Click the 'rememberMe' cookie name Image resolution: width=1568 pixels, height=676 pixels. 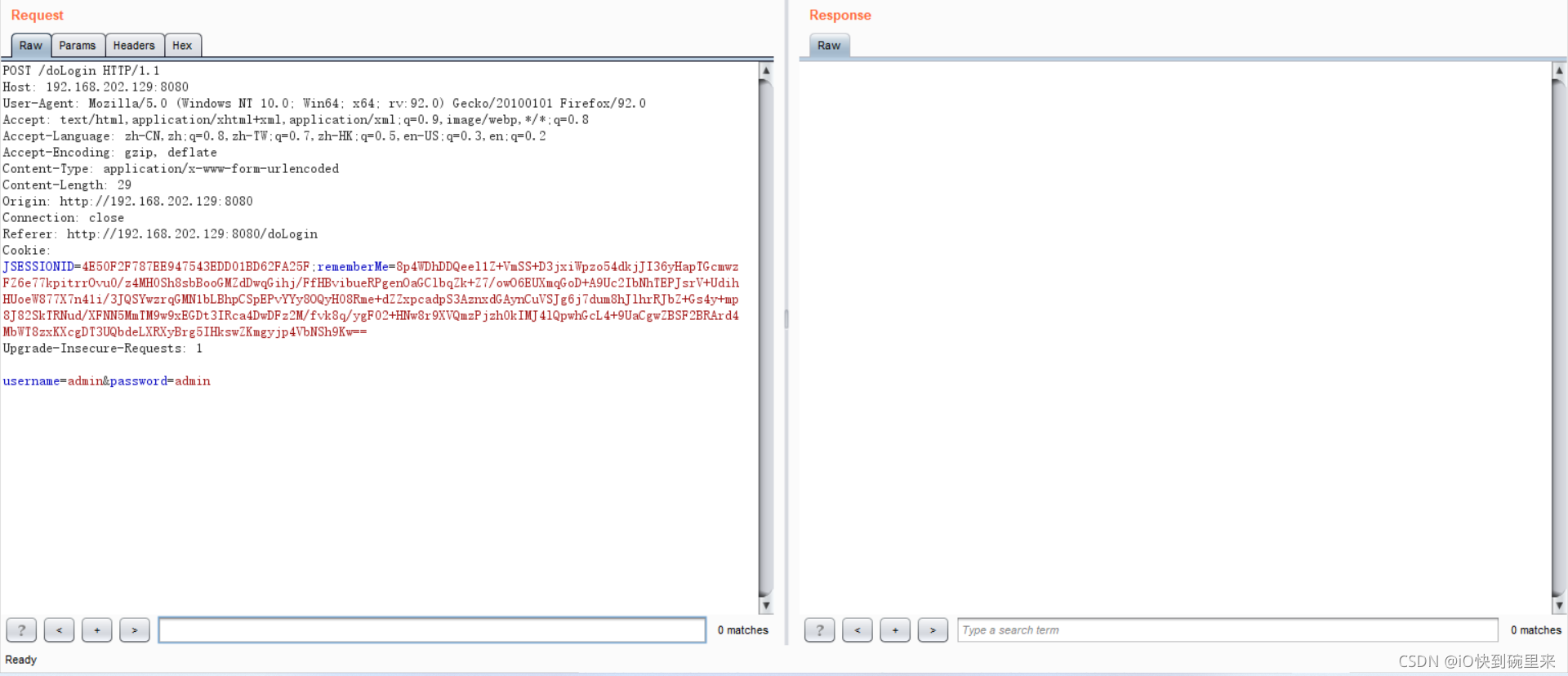pyautogui.click(x=353, y=267)
